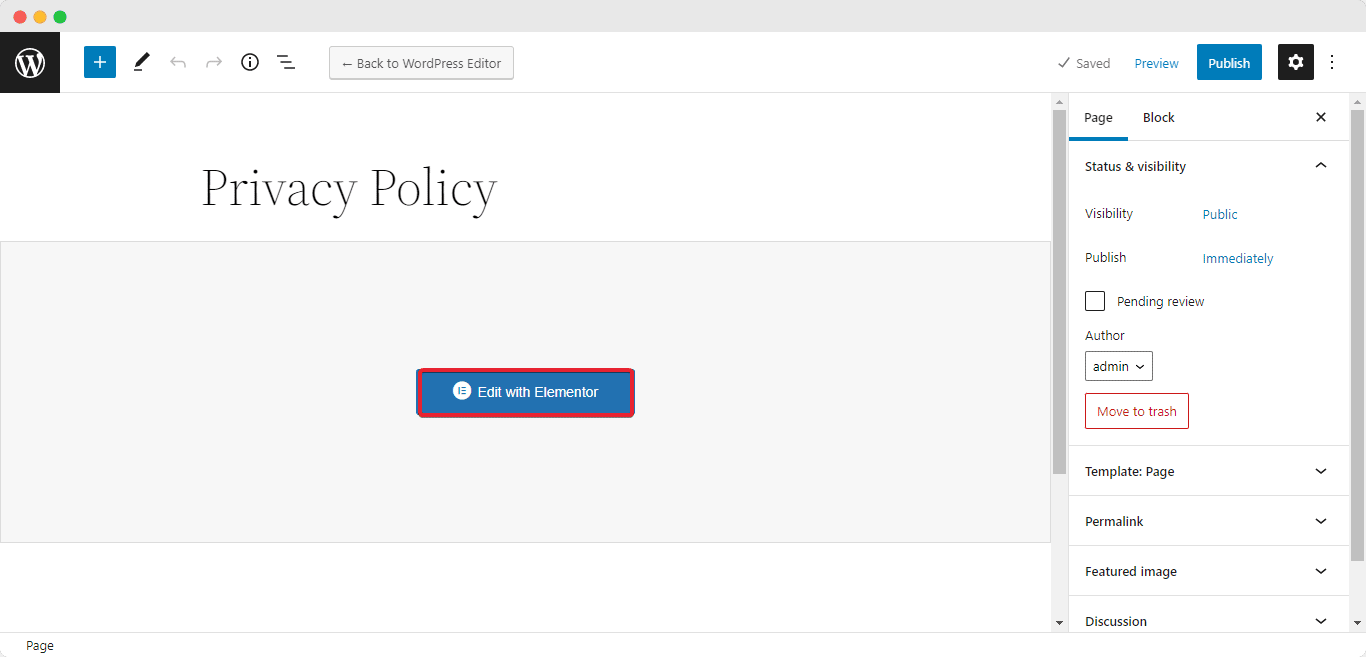
Task: Click the Move to trash button
Action: pos(1136,410)
